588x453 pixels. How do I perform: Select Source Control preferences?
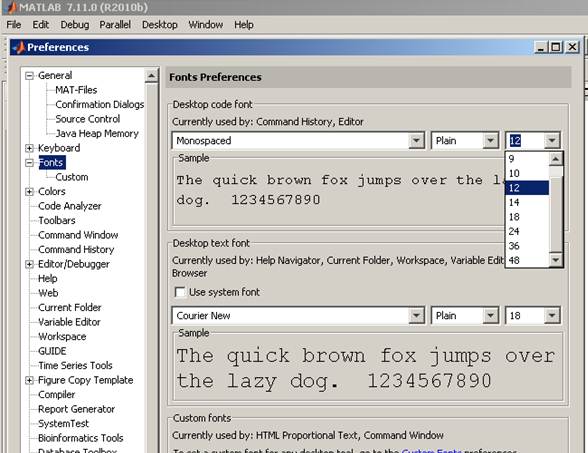coord(87,119)
